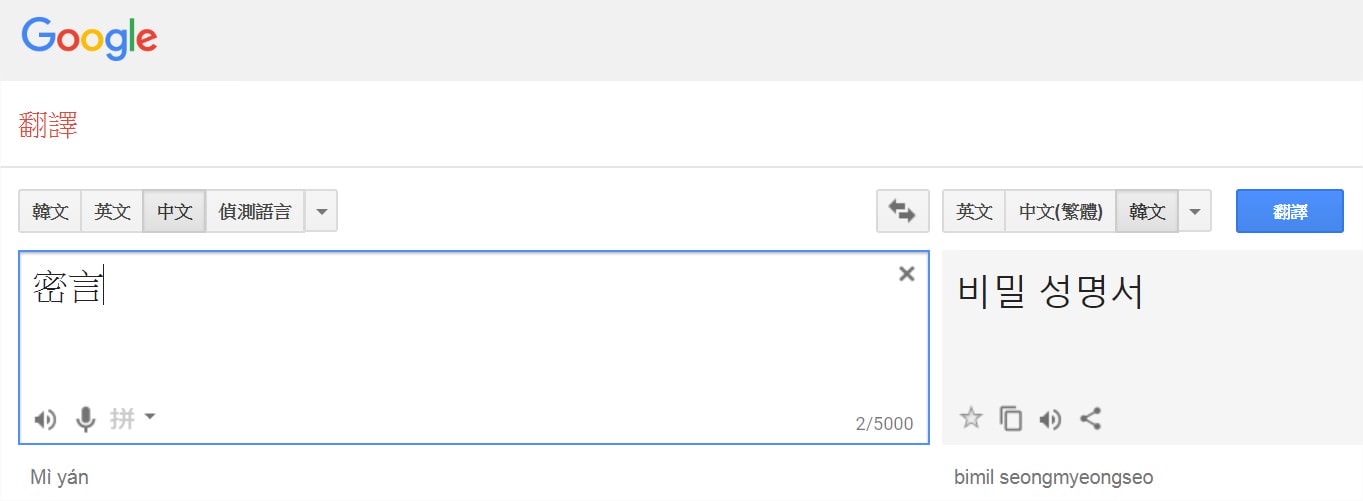Select 韓文 as source language
The width and height of the screenshot is (1363, 501).
(x=50, y=211)
